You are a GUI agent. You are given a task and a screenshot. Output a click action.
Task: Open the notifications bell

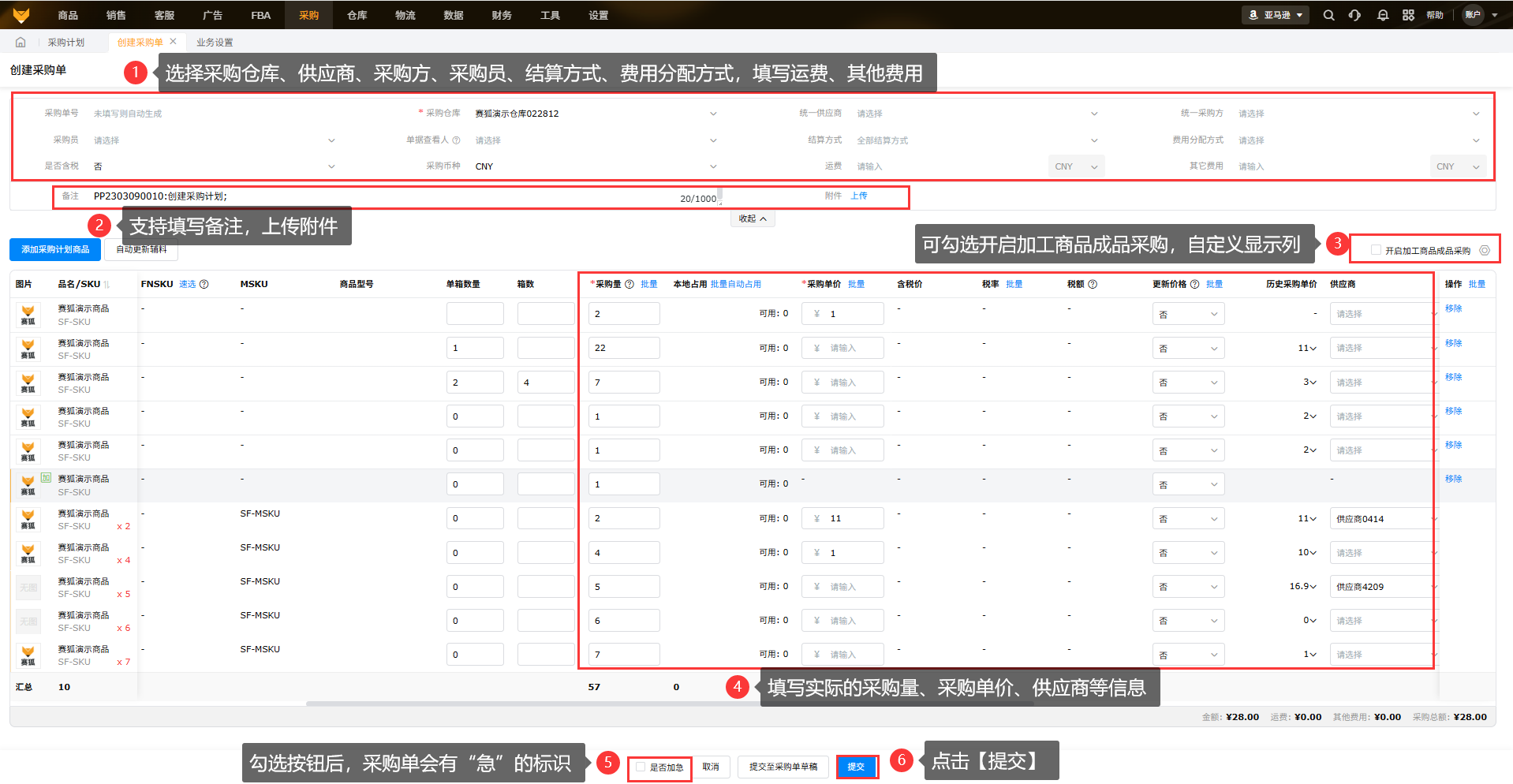(x=1382, y=15)
